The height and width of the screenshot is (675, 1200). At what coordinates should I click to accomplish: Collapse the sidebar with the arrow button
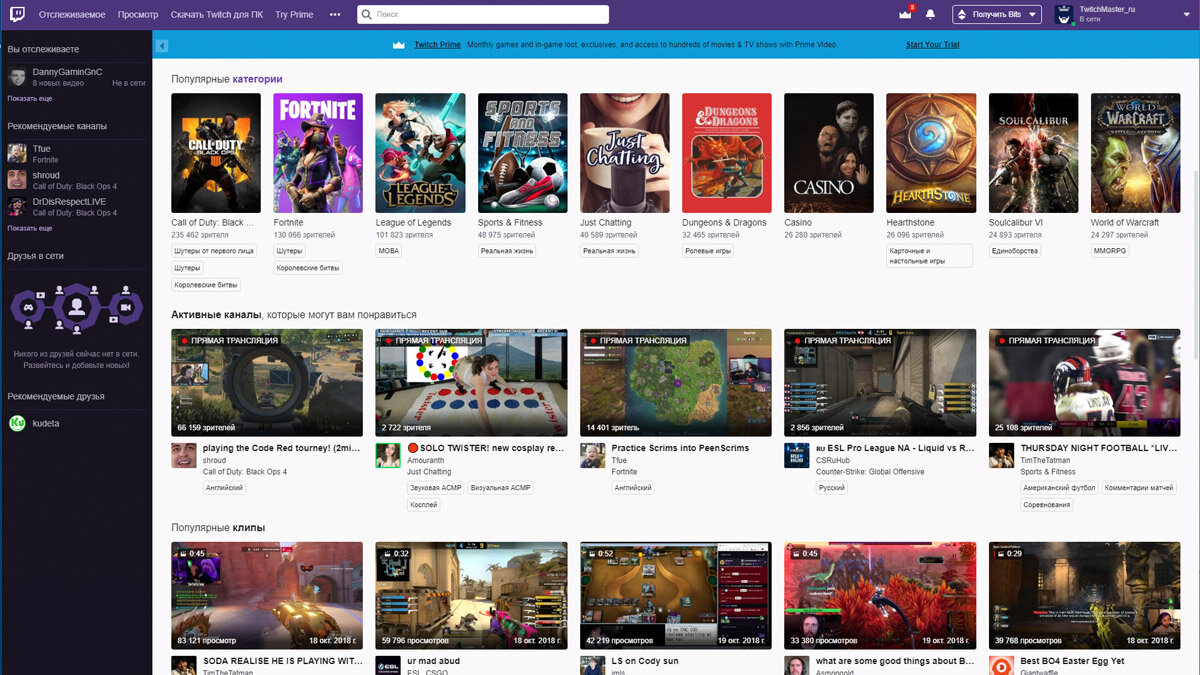coord(161,45)
